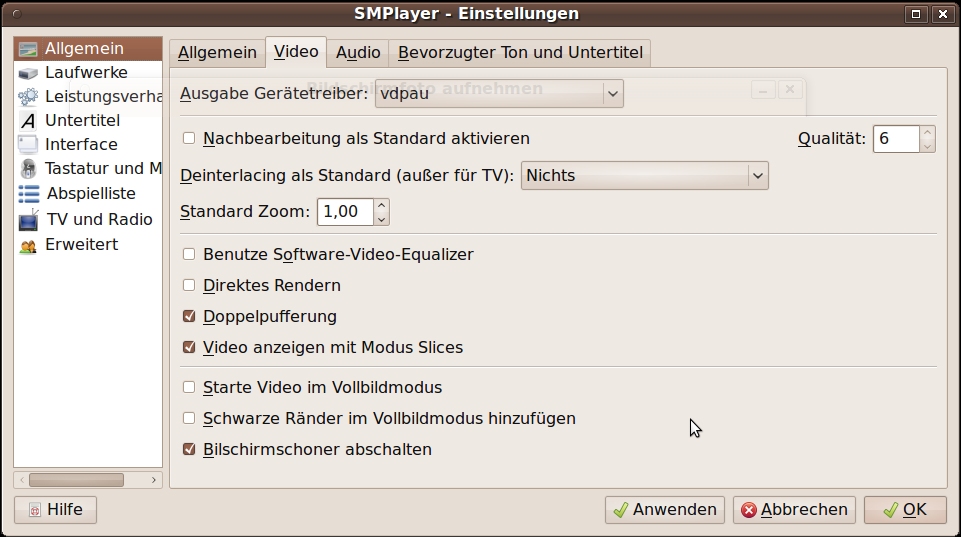Select the Video tab
961x537 pixels.
pos(296,51)
